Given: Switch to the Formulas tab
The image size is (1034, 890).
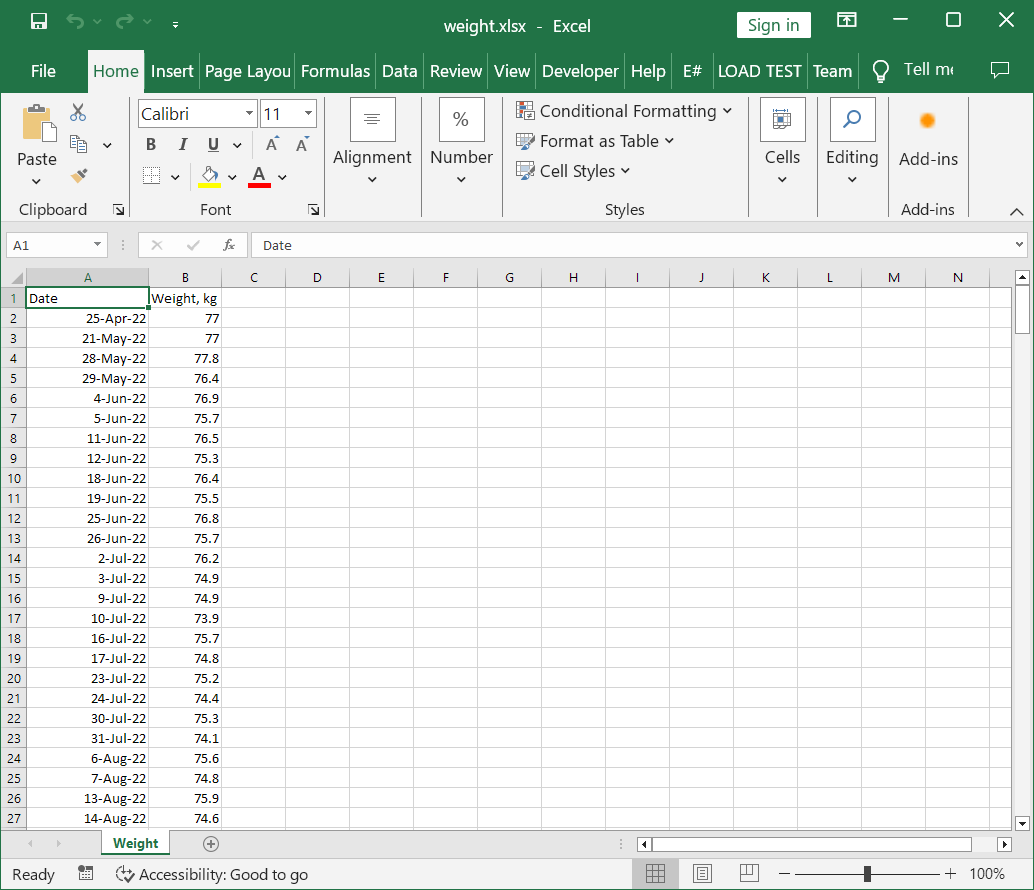Looking at the screenshot, I should (x=335, y=71).
